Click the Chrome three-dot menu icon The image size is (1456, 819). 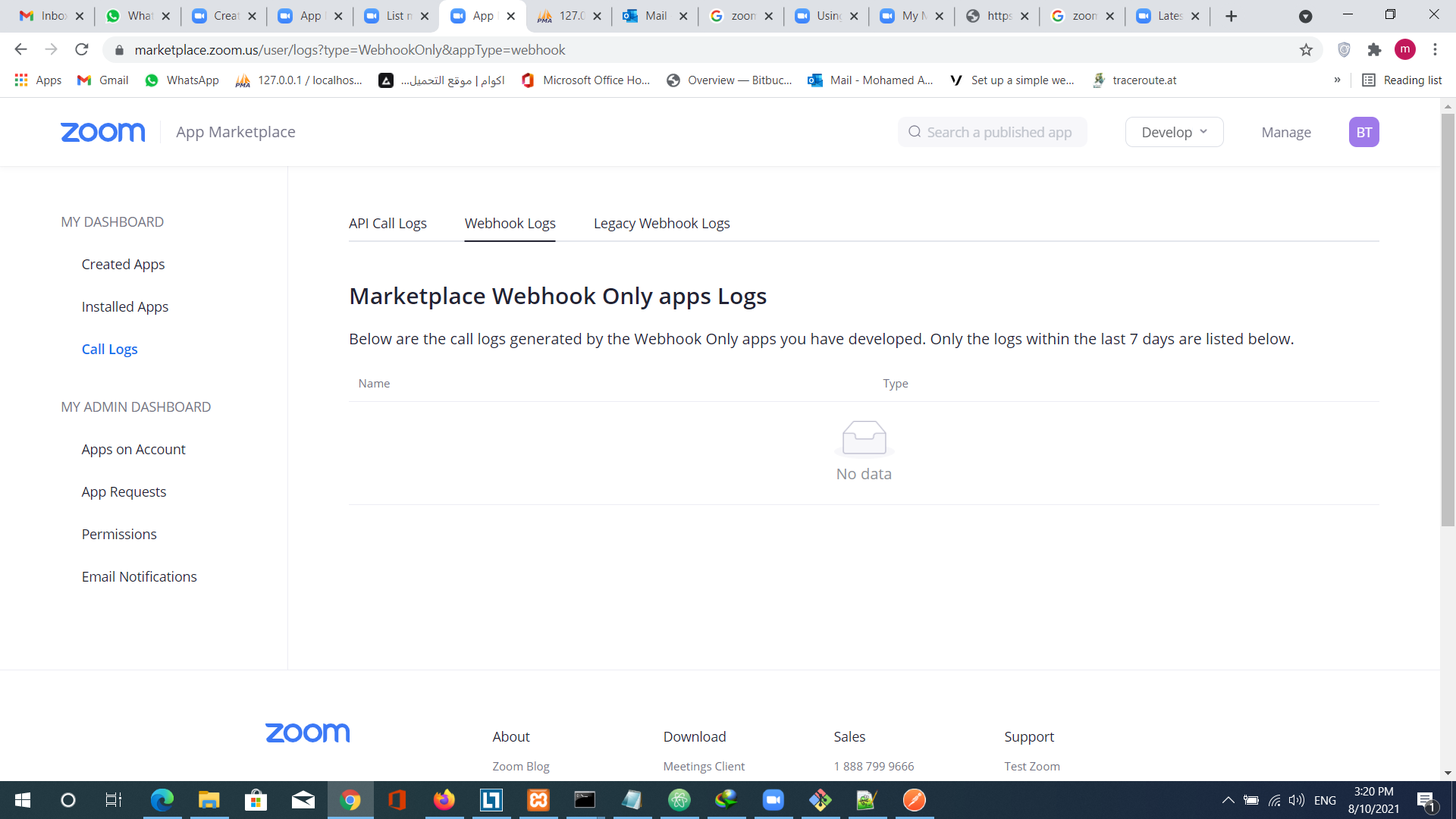(1435, 50)
